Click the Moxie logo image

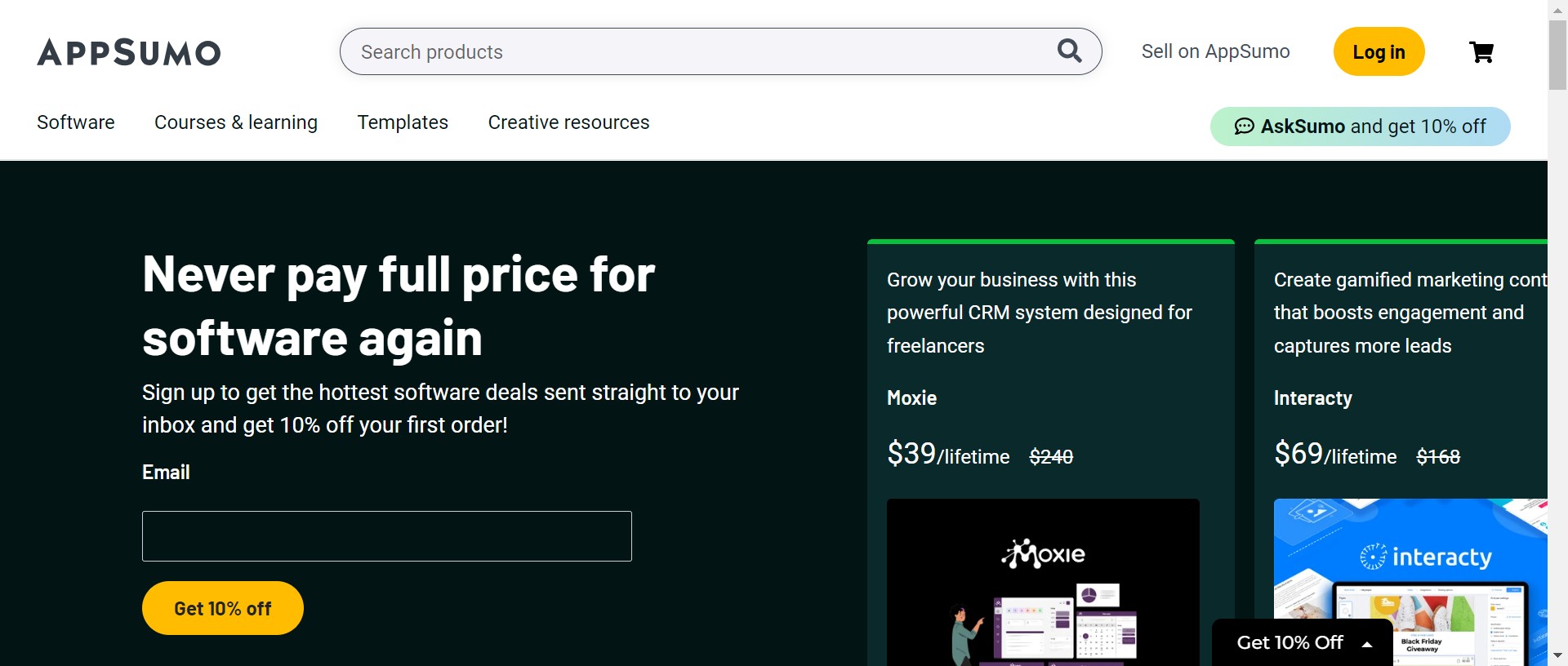click(1043, 554)
